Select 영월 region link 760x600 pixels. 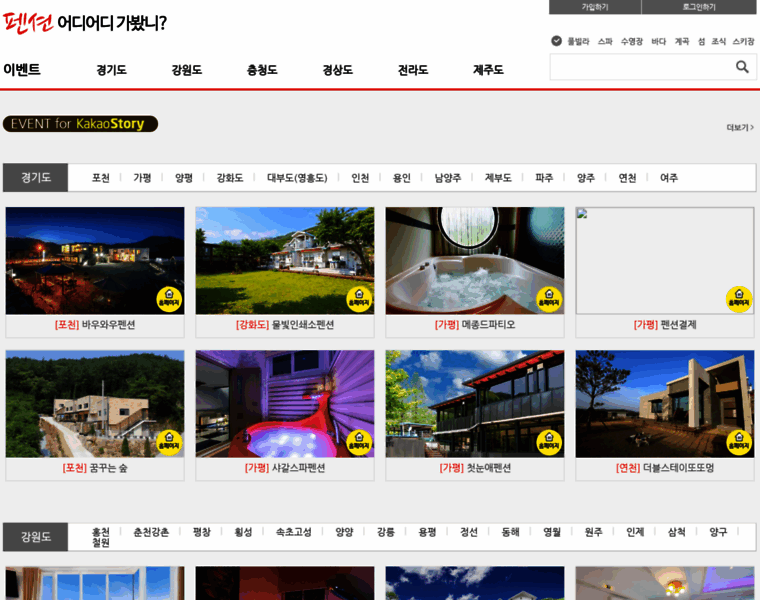coord(552,532)
